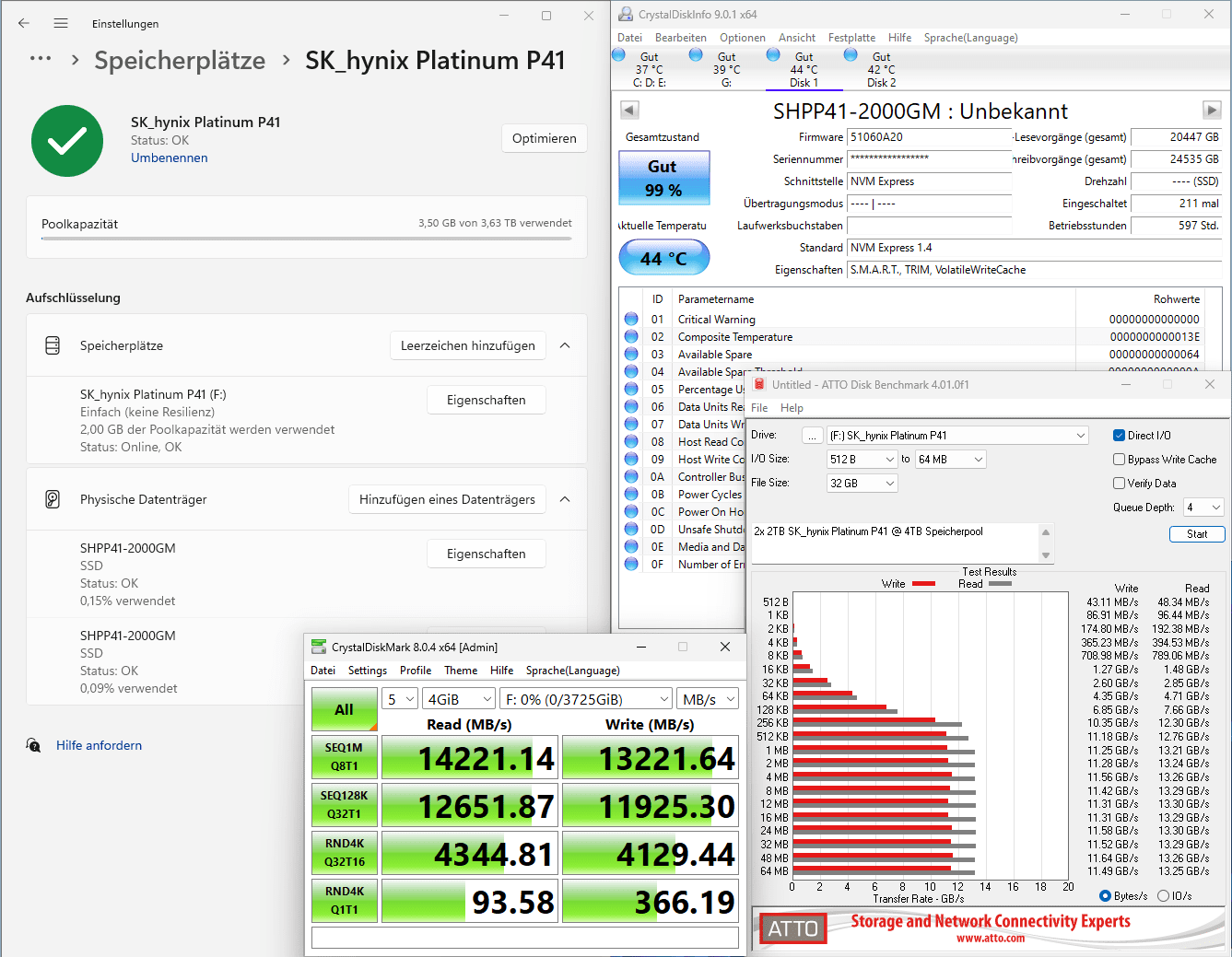Run All tests in CrystalDiskMark
Viewport: 1232px width, 957px height.
tap(345, 709)
